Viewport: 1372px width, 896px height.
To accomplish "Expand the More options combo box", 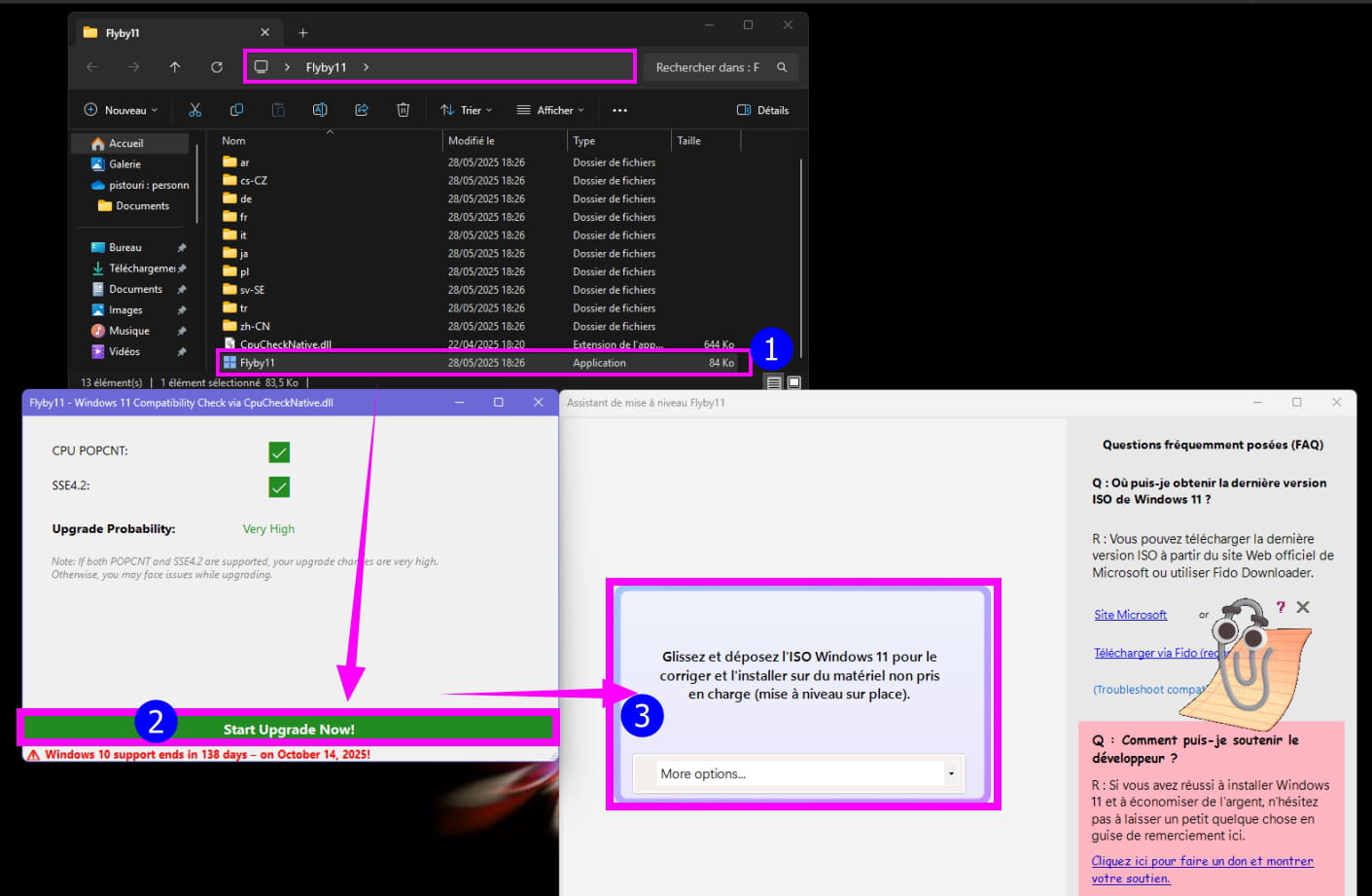I will (x=951, y=773).
